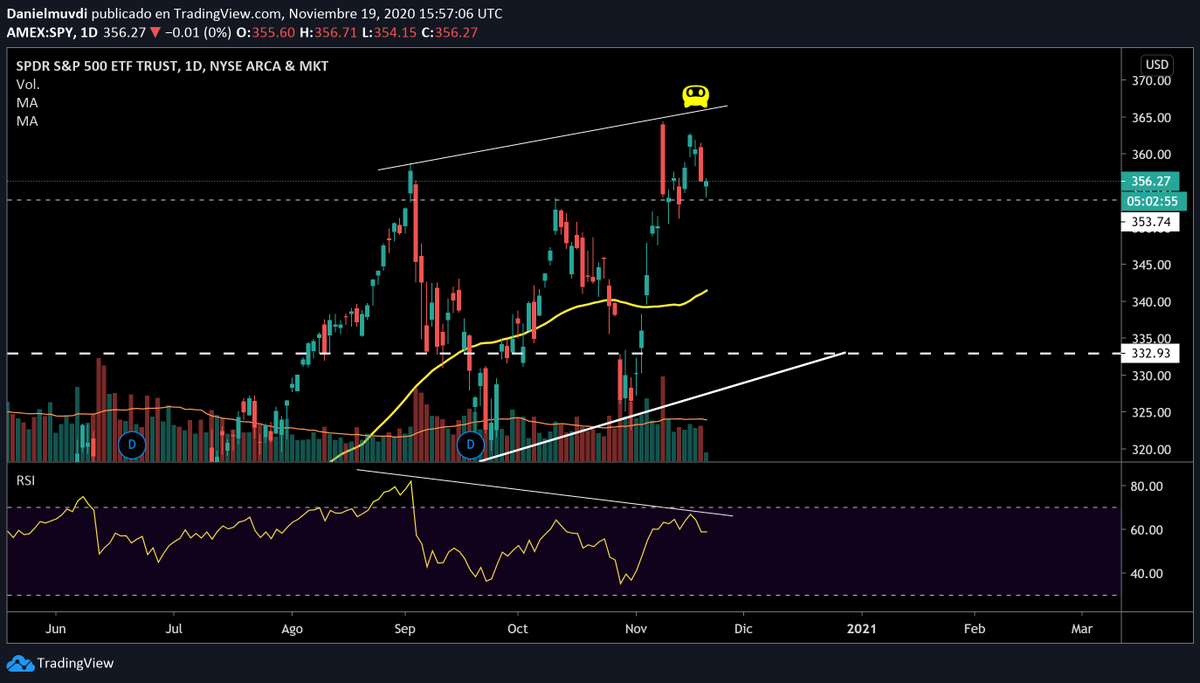Viewport: 1200px width, 683px height.
Task: Click the white 332.93 price level label
Action: tap(1152, 352)
